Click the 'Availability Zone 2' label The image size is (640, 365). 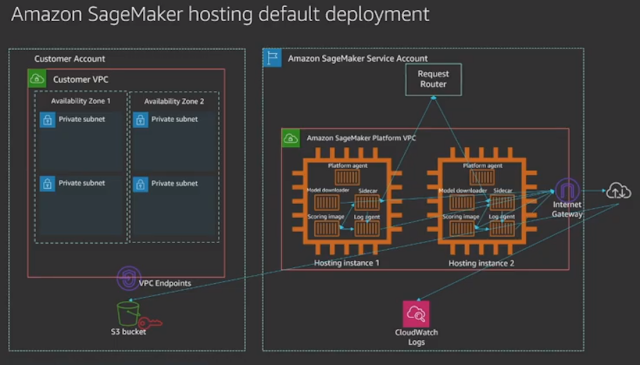(x=174, y=101)
